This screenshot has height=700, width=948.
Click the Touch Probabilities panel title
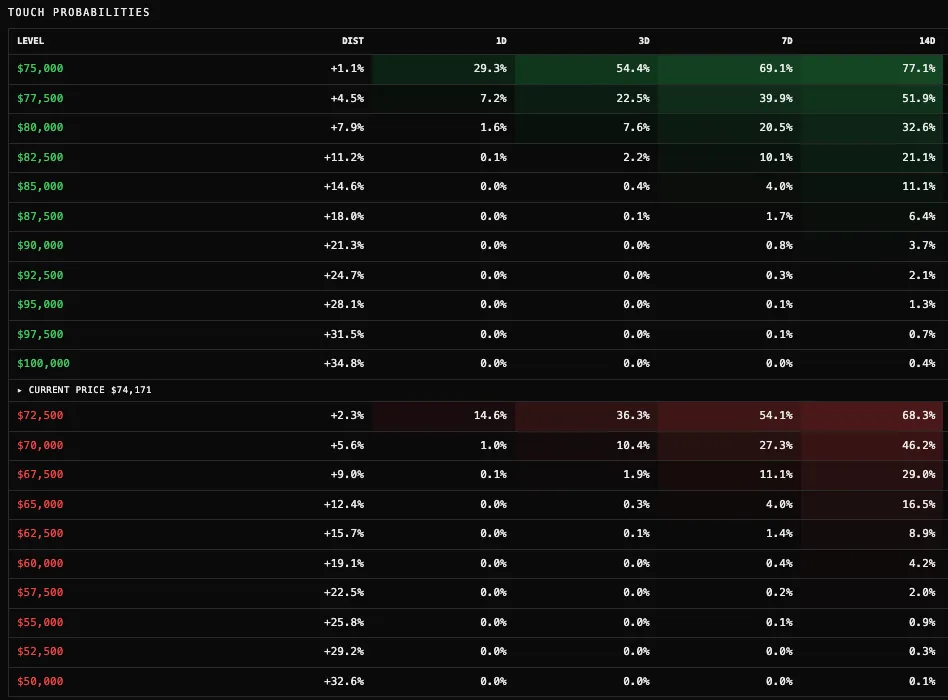tap(79, 13)
